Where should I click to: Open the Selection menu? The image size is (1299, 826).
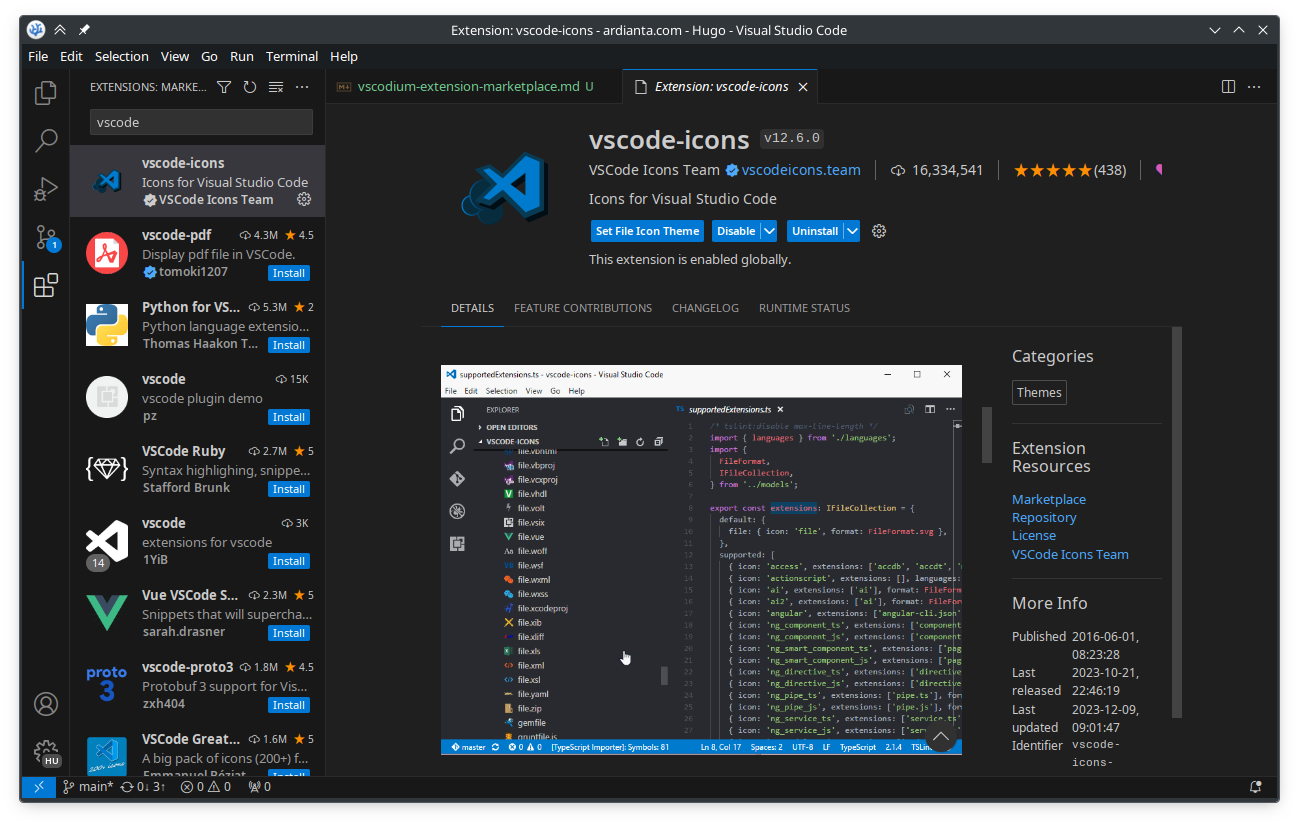coord(122,56)
